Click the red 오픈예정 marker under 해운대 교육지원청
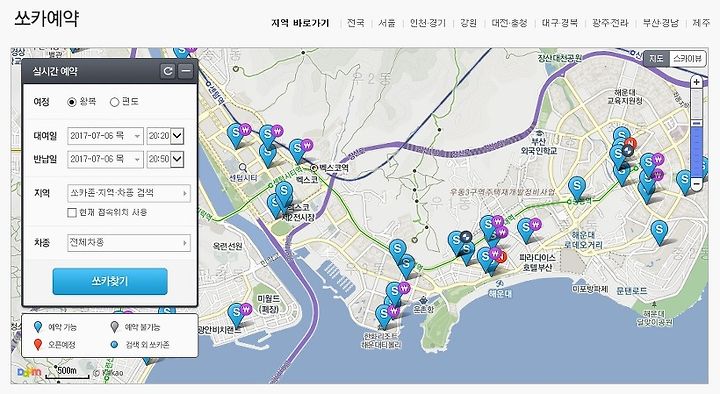Image resolution: width=720 pixels, height=394 pixels. click(x=631, y=143)
